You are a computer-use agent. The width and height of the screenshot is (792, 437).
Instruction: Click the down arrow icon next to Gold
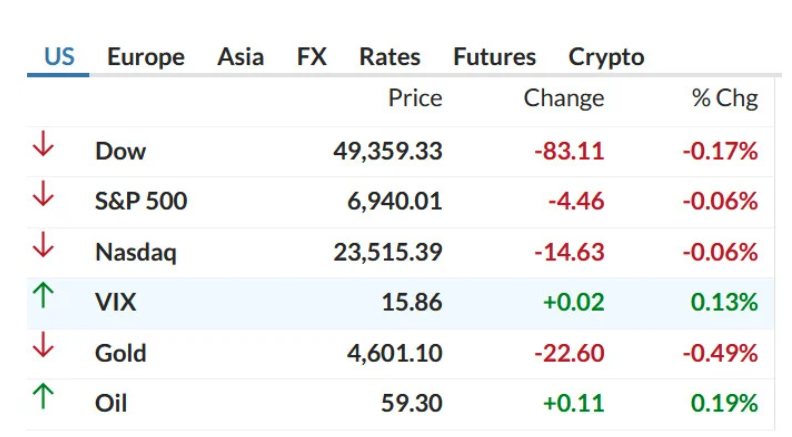pyautogui.click(x=42, y=348)
